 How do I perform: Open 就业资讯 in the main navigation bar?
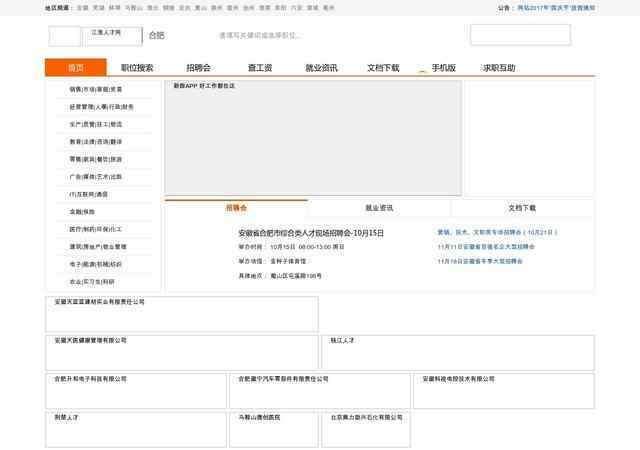322,68
